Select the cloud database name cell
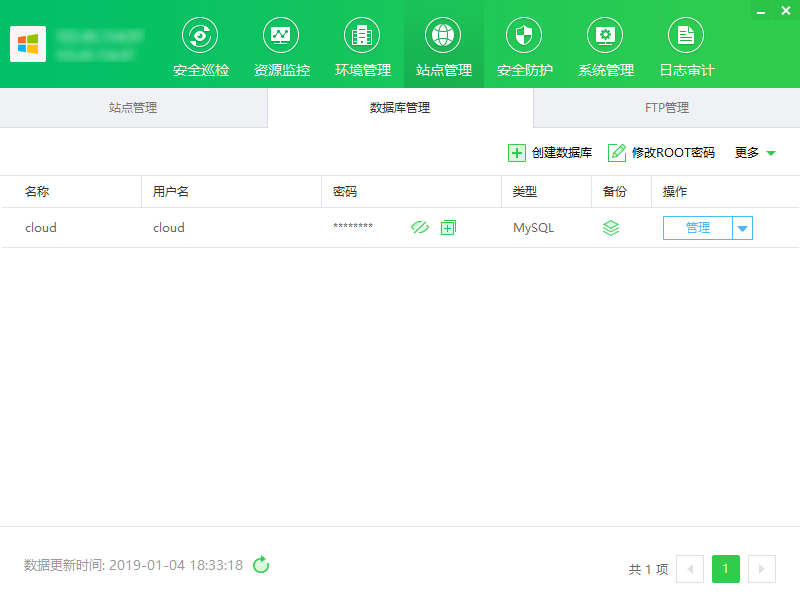The width and height of the screenshot is (800, 600). (41, 228)
